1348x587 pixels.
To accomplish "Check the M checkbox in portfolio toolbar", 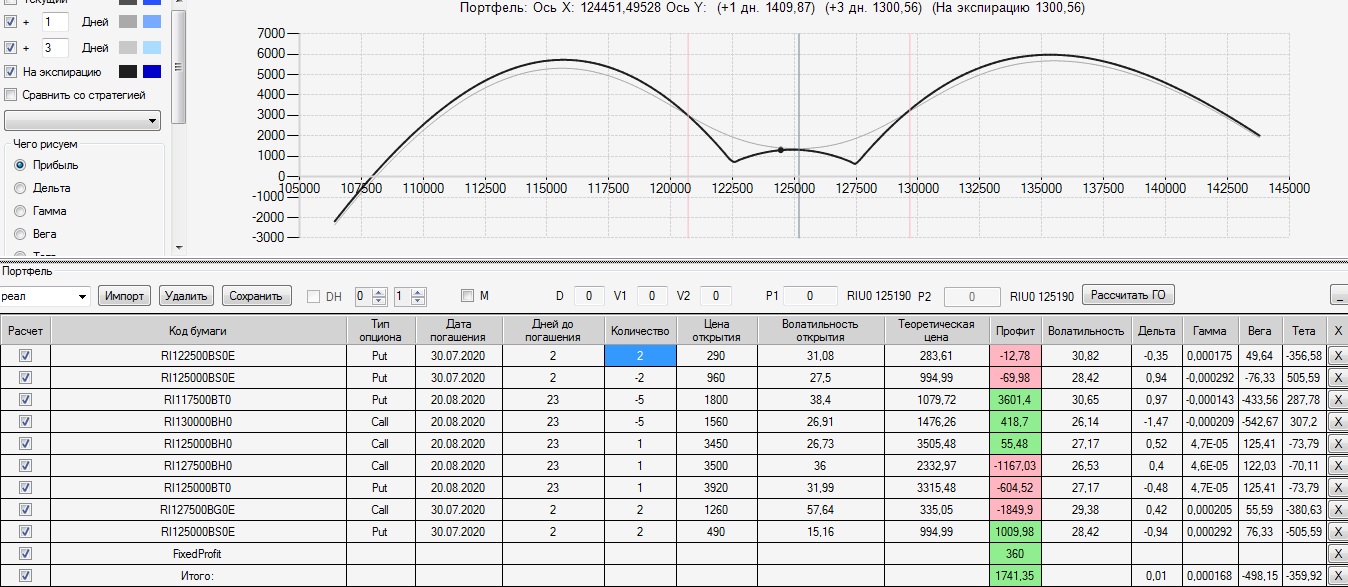I will [x=467, y=295].
